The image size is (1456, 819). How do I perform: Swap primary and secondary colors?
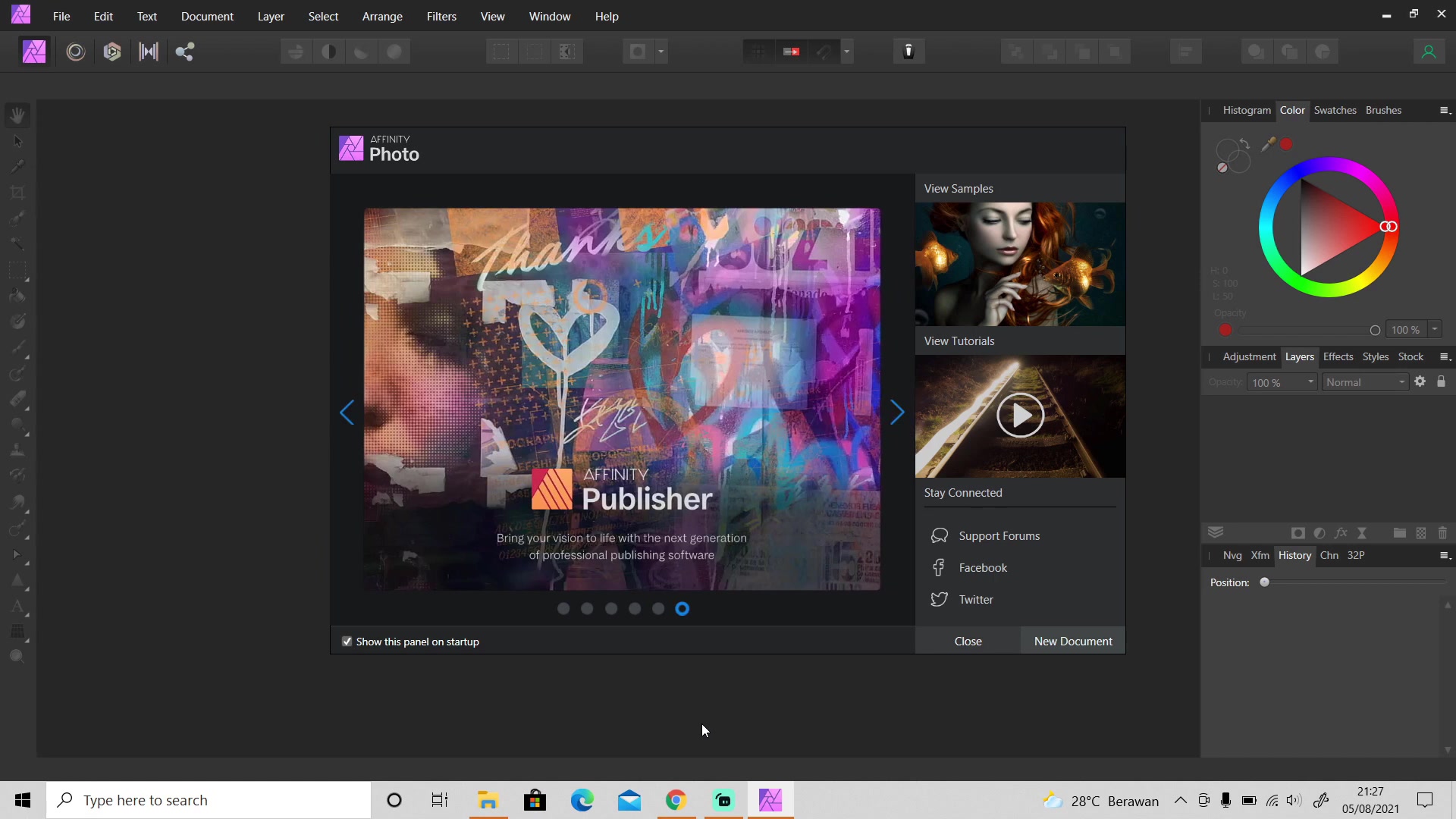[1244, 143]
